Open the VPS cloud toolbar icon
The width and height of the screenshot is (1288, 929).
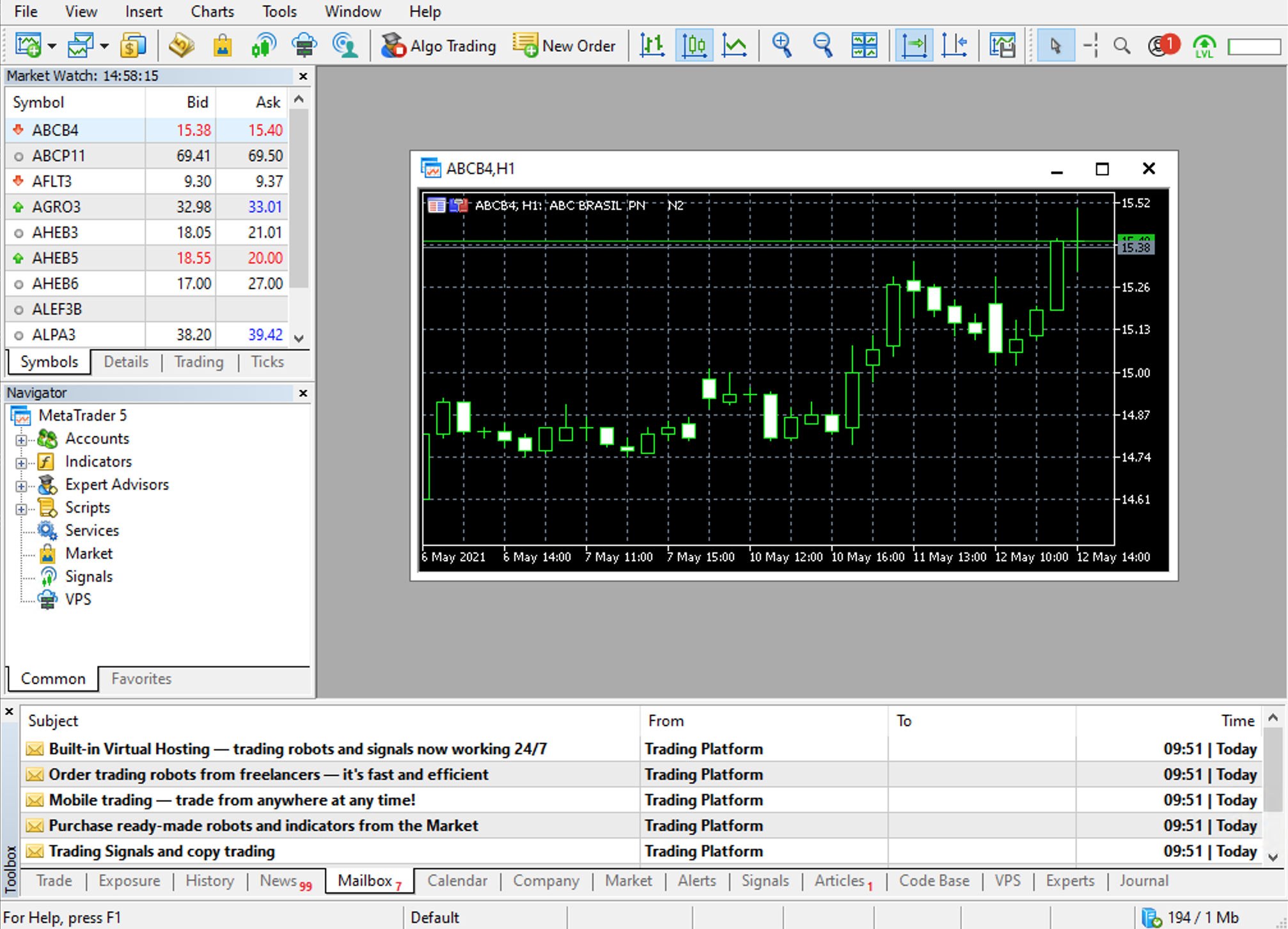pyautogui.click(x=304, y=46)
